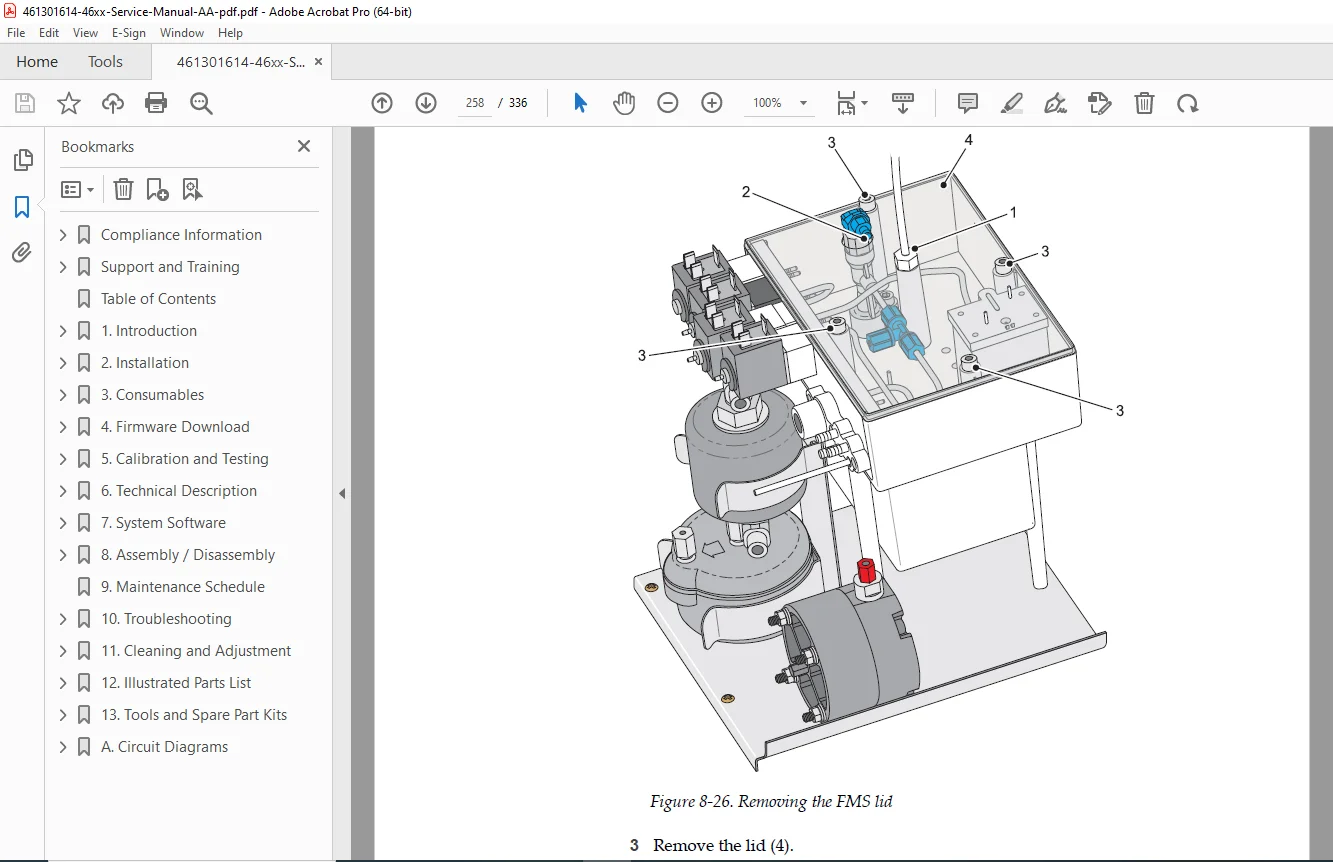Screen dimensions: 1333x862
Task: Upload the file to cloud storage
Action: [113, 103]
